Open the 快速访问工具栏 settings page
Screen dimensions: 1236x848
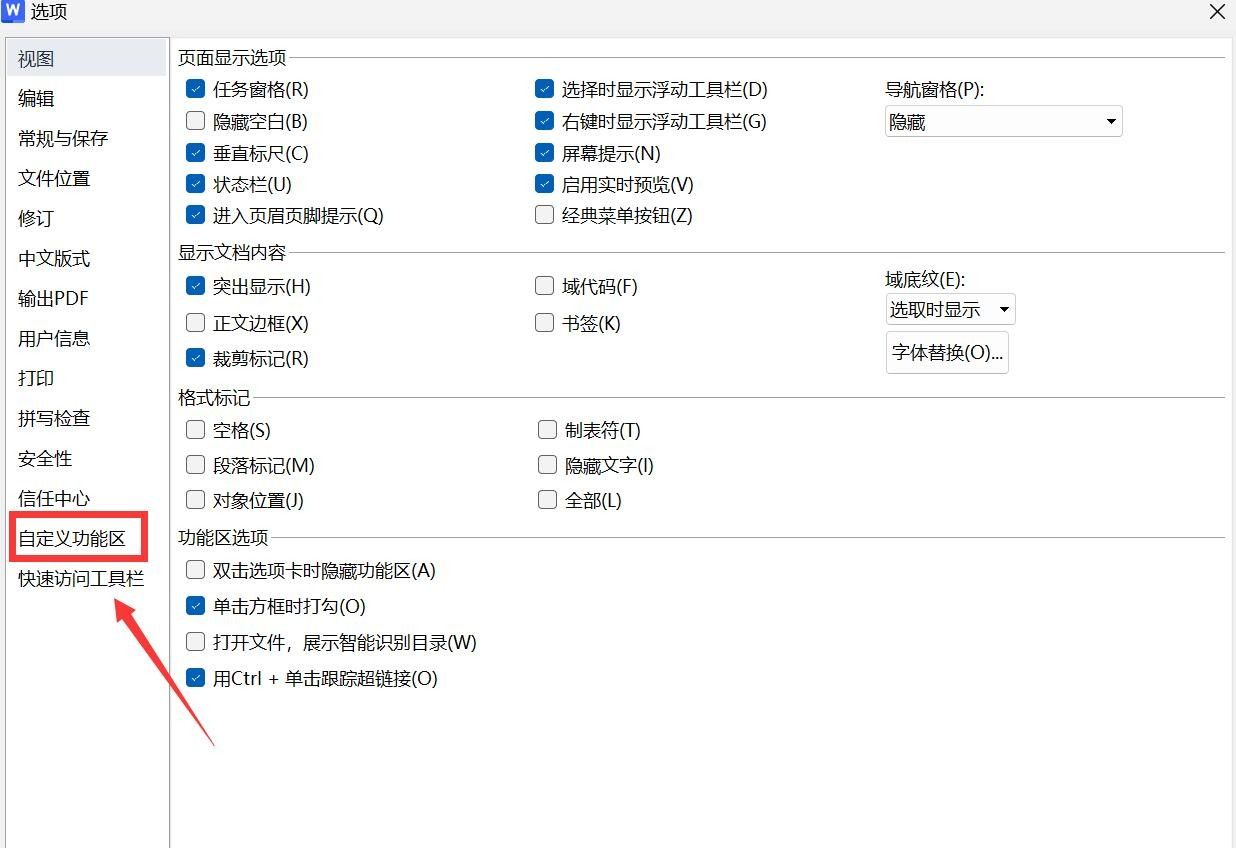tap(82, 578)
